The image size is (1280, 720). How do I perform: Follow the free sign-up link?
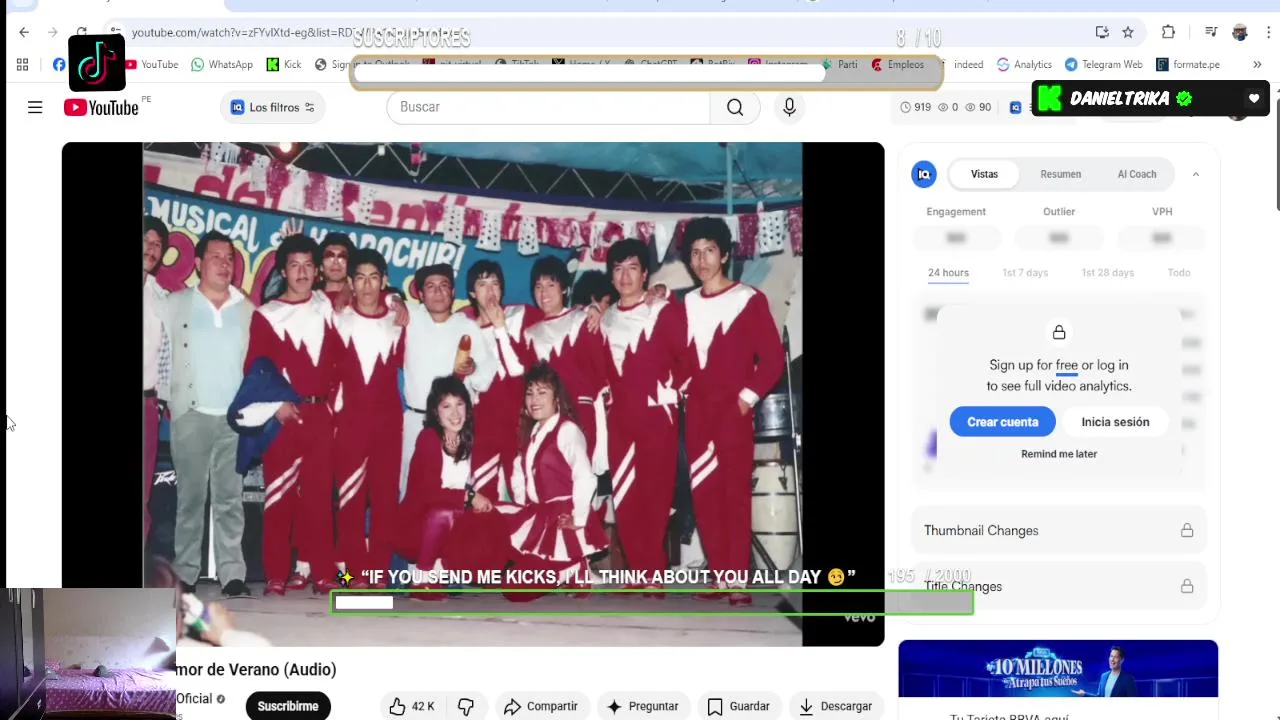tap(1066, 366)
